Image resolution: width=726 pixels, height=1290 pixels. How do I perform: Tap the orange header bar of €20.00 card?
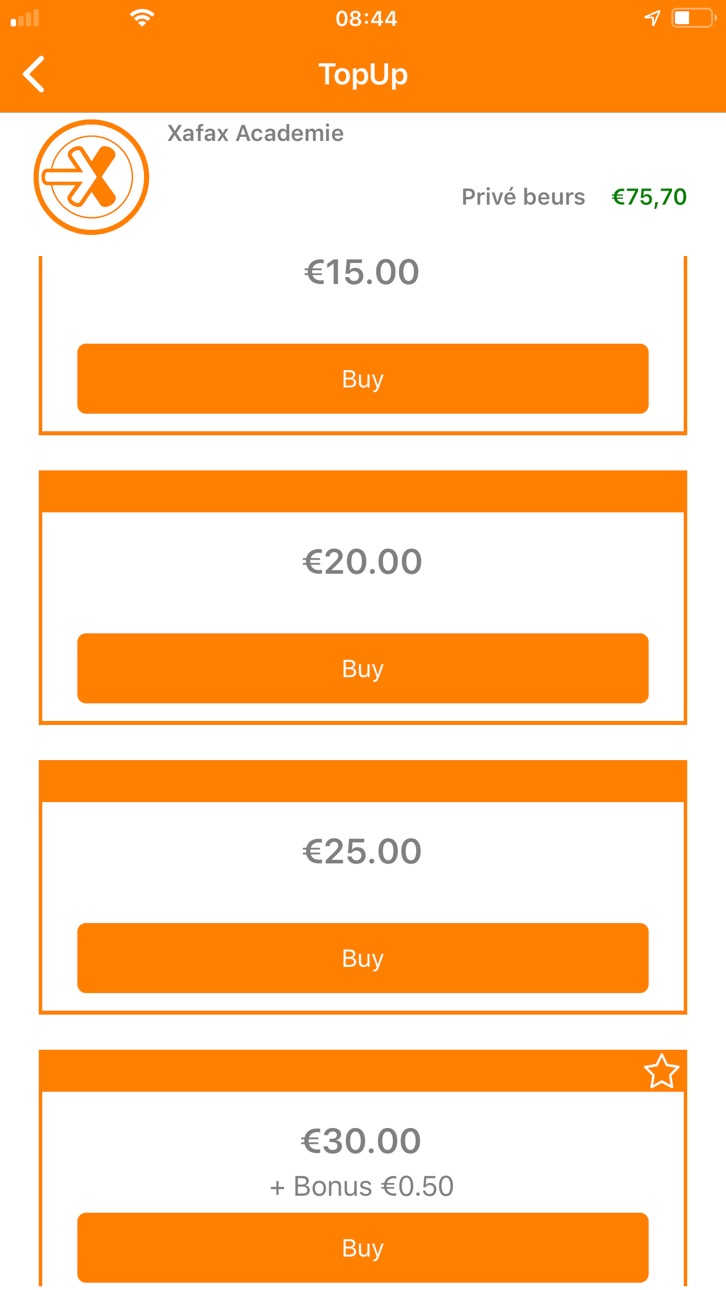pyautogui.click(x=363, y=491)
